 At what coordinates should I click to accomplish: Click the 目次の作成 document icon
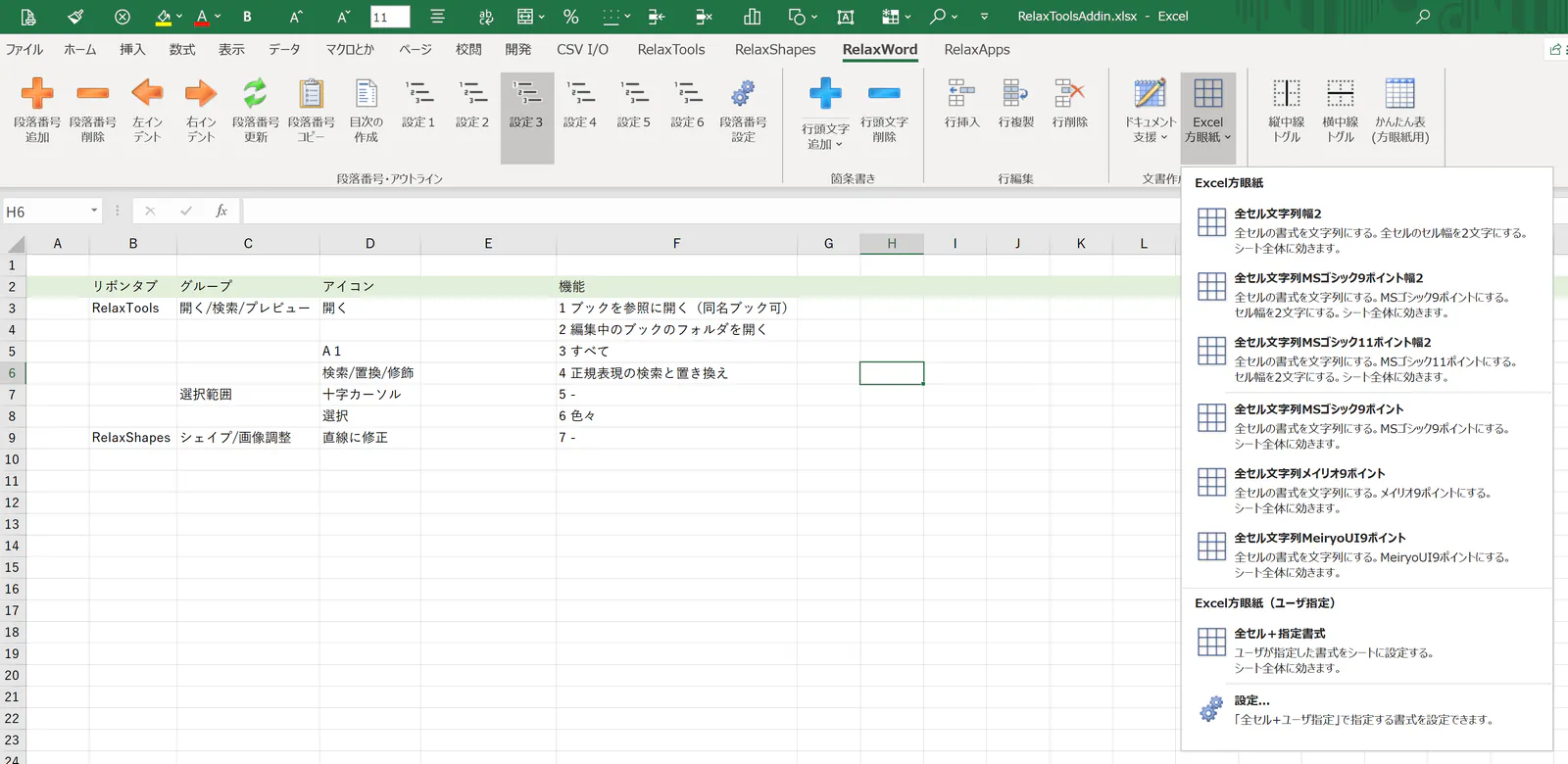367,93
